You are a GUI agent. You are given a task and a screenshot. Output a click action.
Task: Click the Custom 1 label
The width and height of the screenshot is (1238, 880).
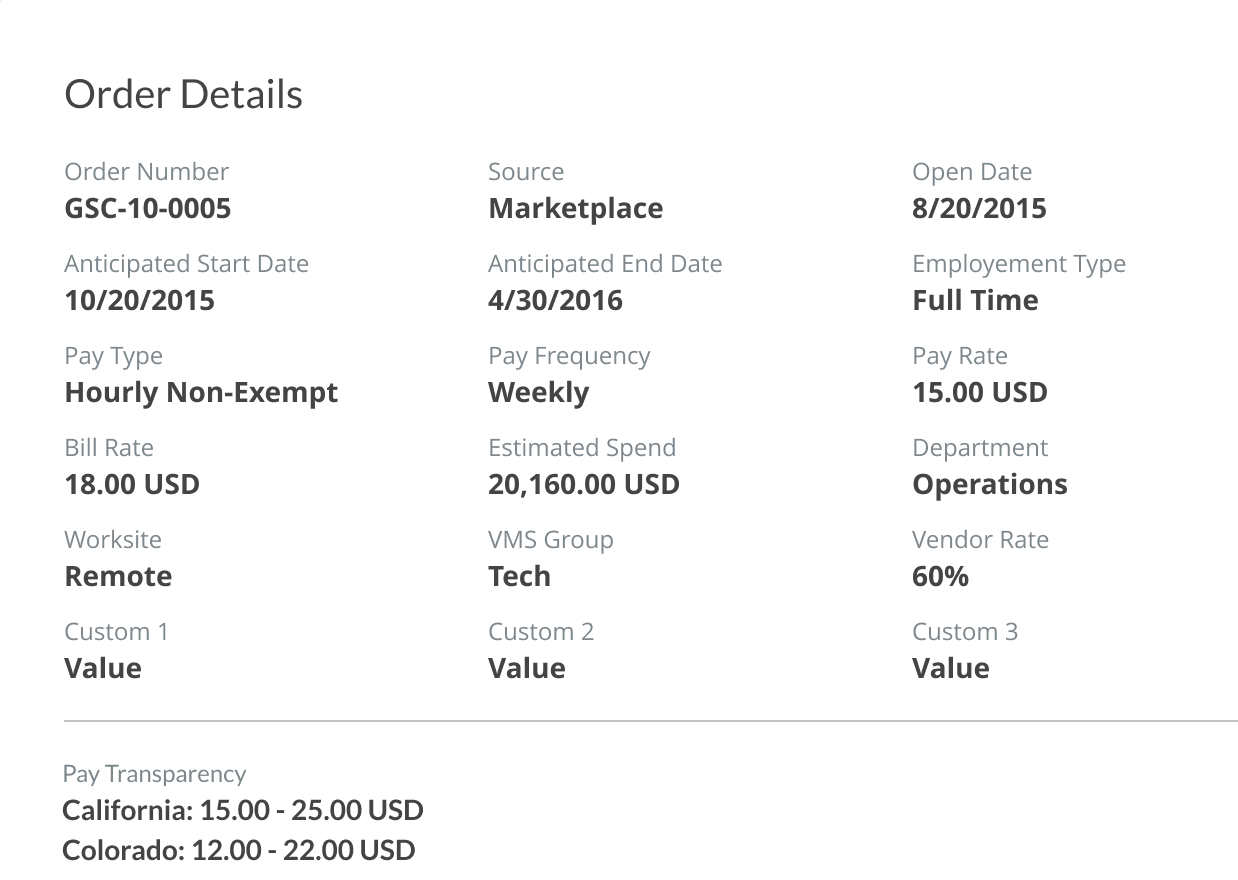coord(117,632)
